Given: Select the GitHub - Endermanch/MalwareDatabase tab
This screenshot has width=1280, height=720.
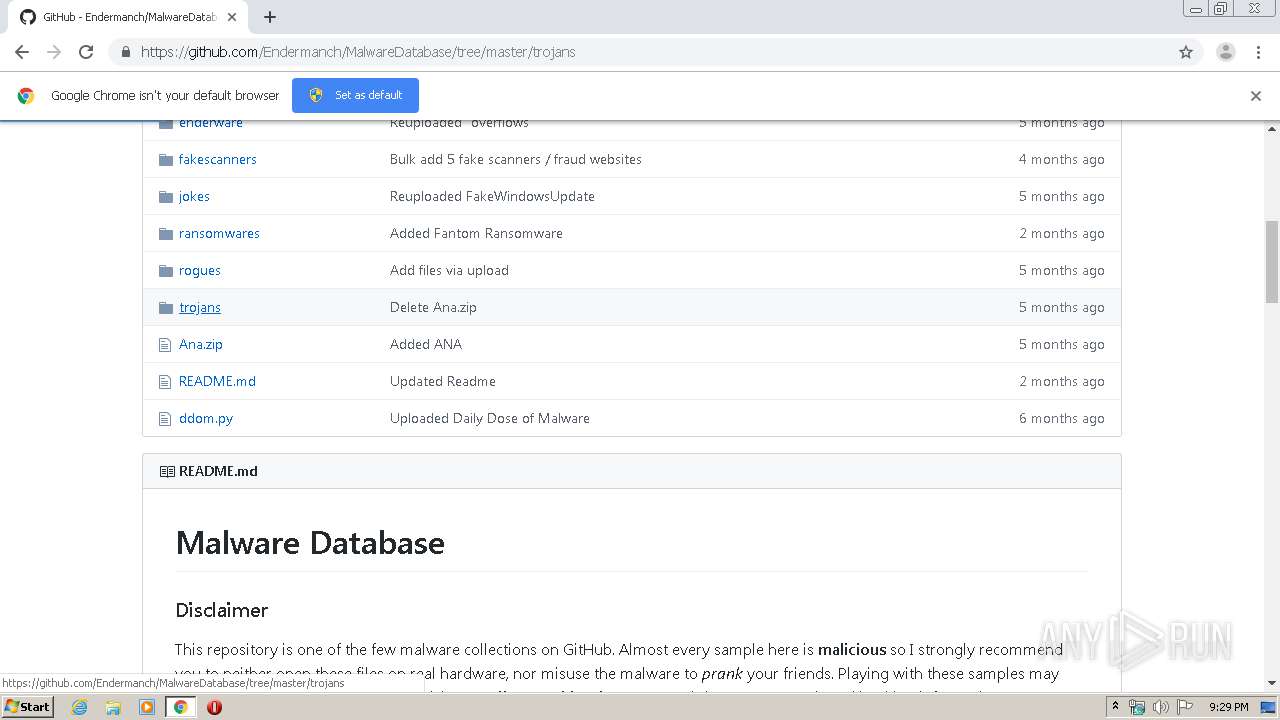Looking at the screenshot, I should [x=128, y=17].
